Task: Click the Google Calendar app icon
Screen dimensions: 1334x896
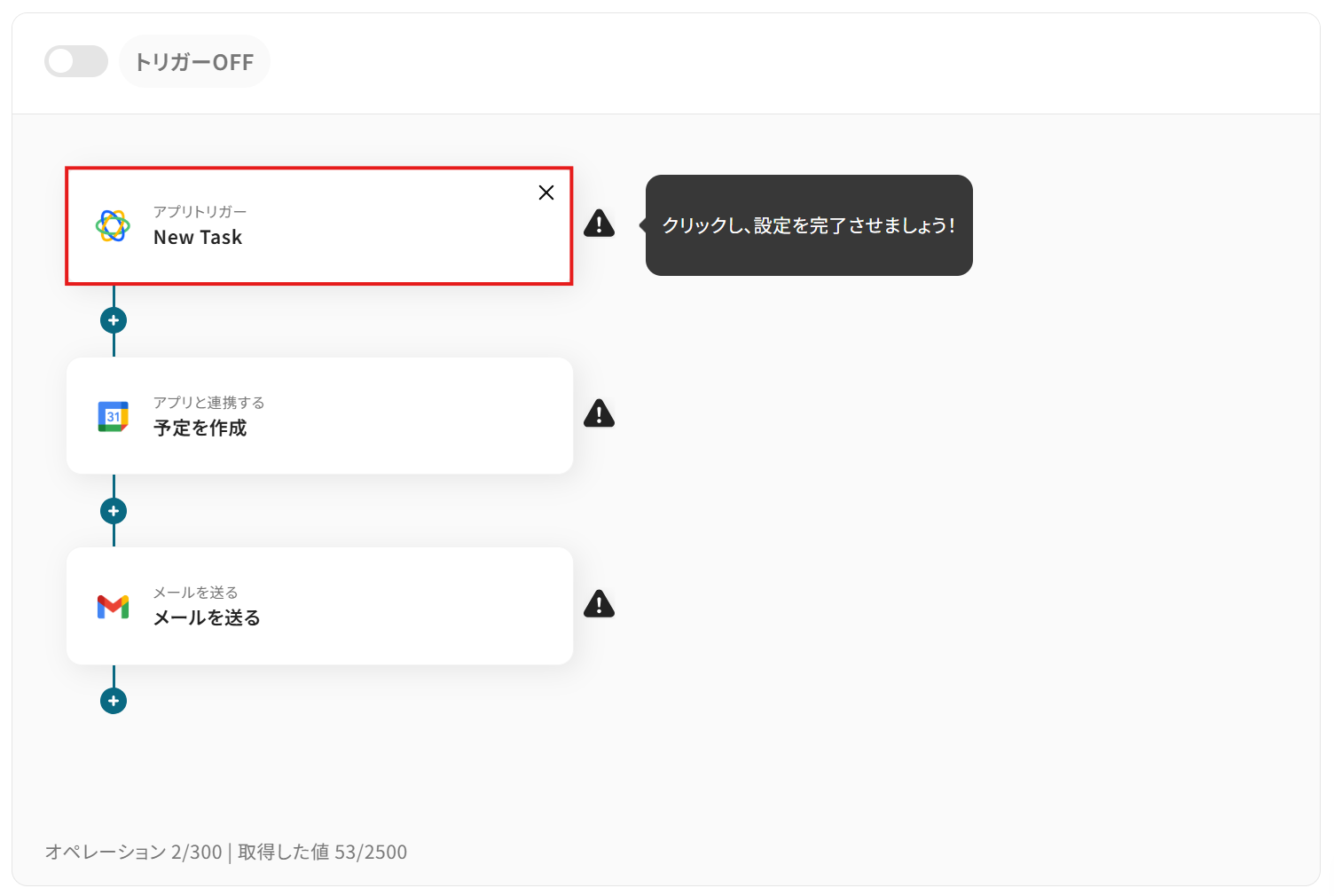Action: coord(113,416)
